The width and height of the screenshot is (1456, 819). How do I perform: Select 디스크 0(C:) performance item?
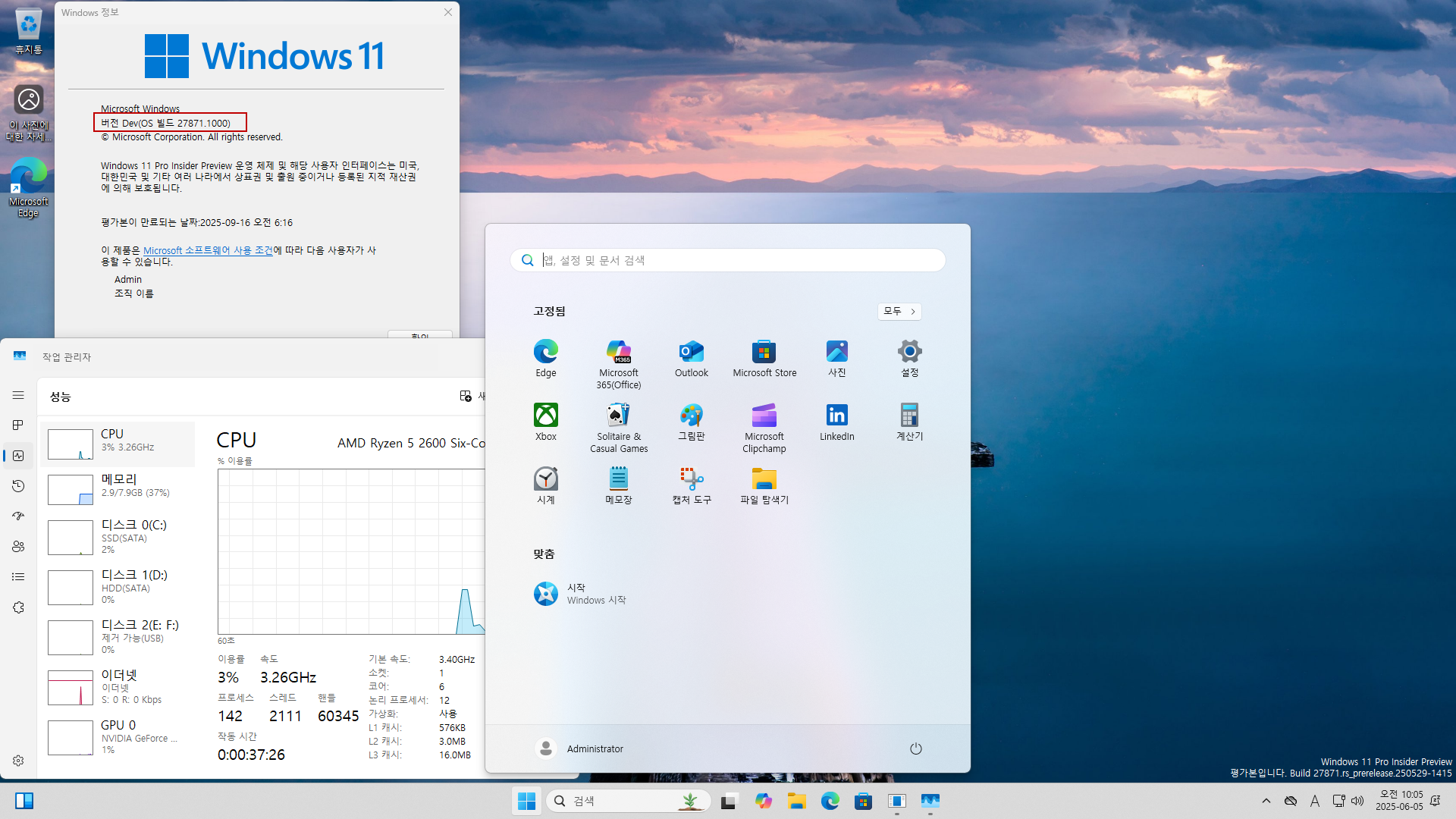[x=118, y=537]
